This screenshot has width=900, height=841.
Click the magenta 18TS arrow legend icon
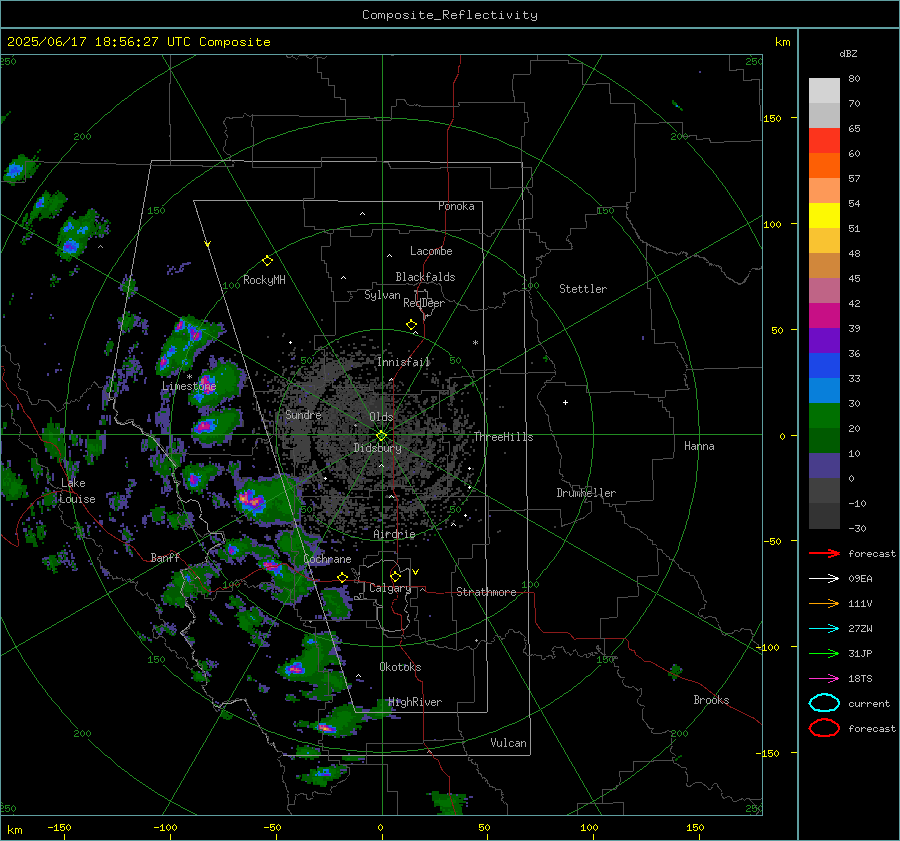coord(824,679)
